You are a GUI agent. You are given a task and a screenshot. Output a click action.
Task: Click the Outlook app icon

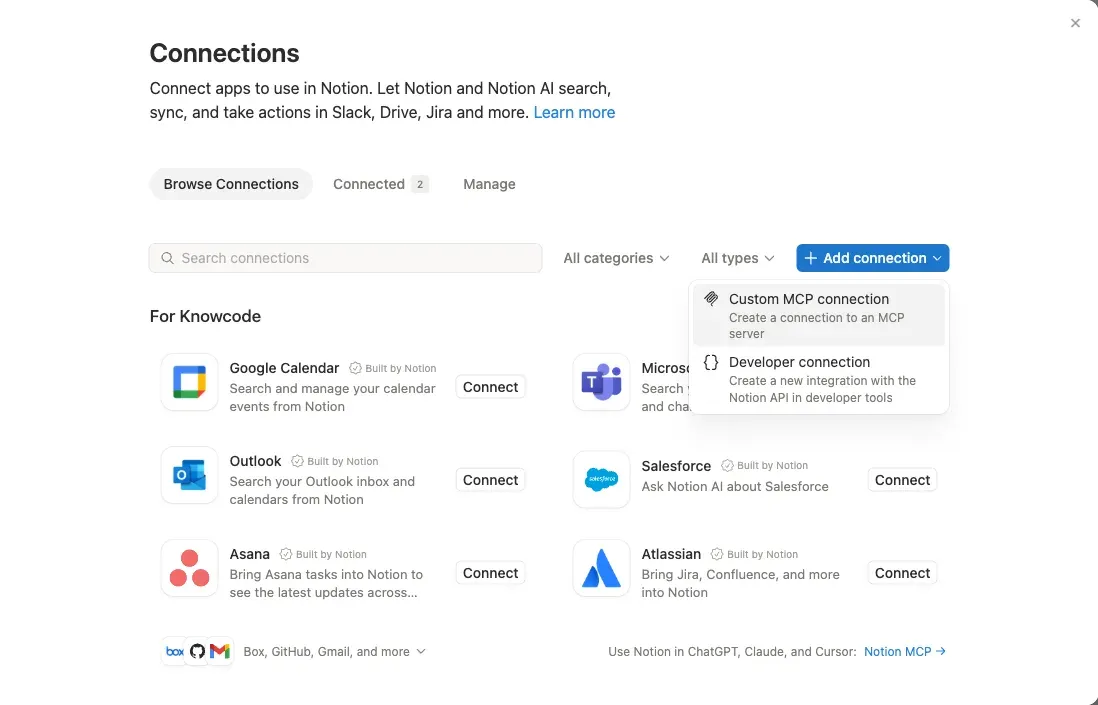(189, 475)
